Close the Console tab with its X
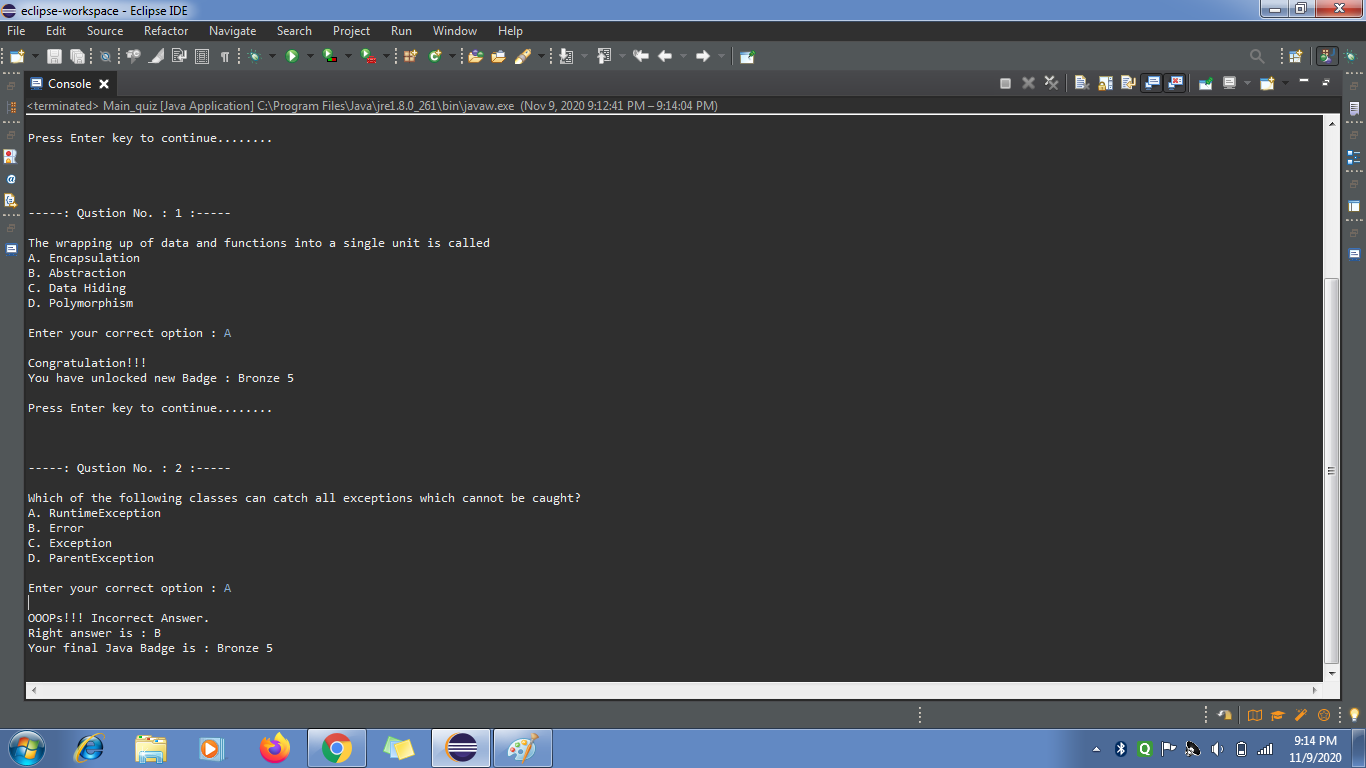1366x768 pixels. [104, 84]
